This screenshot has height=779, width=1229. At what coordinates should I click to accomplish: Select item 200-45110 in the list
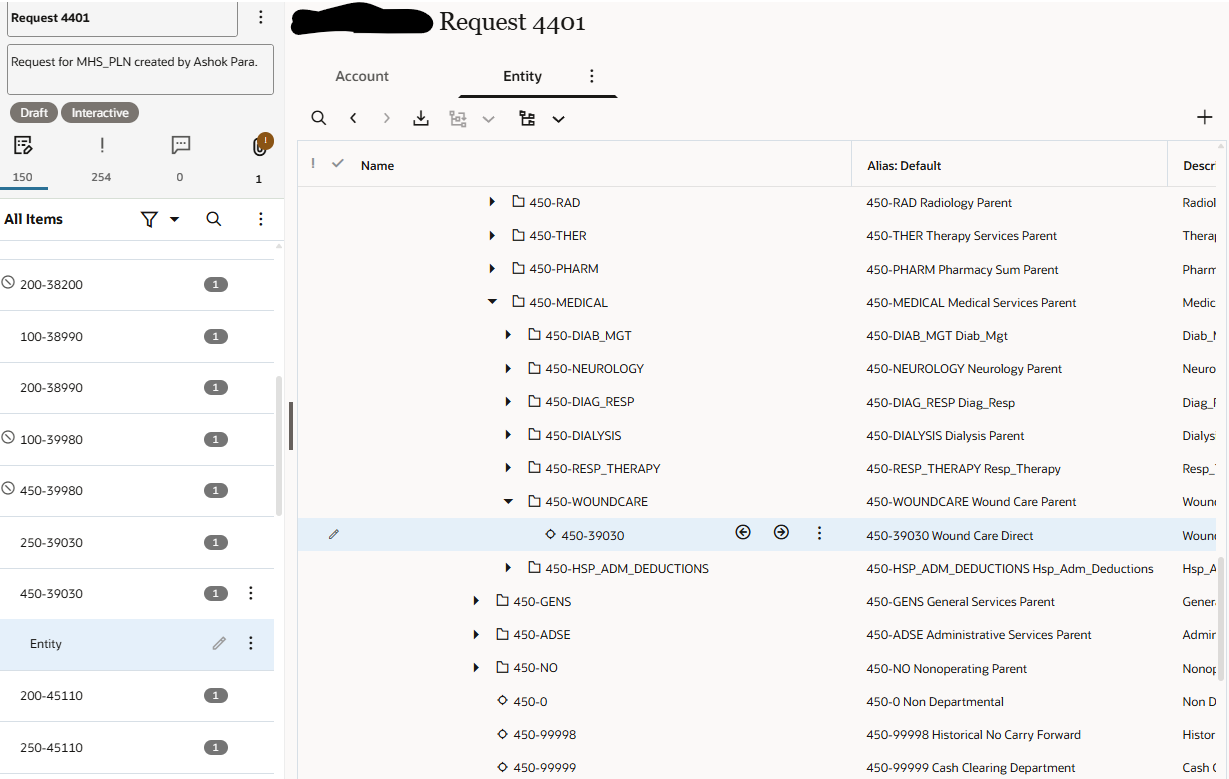pyautogui.click(x=137, y=696)
